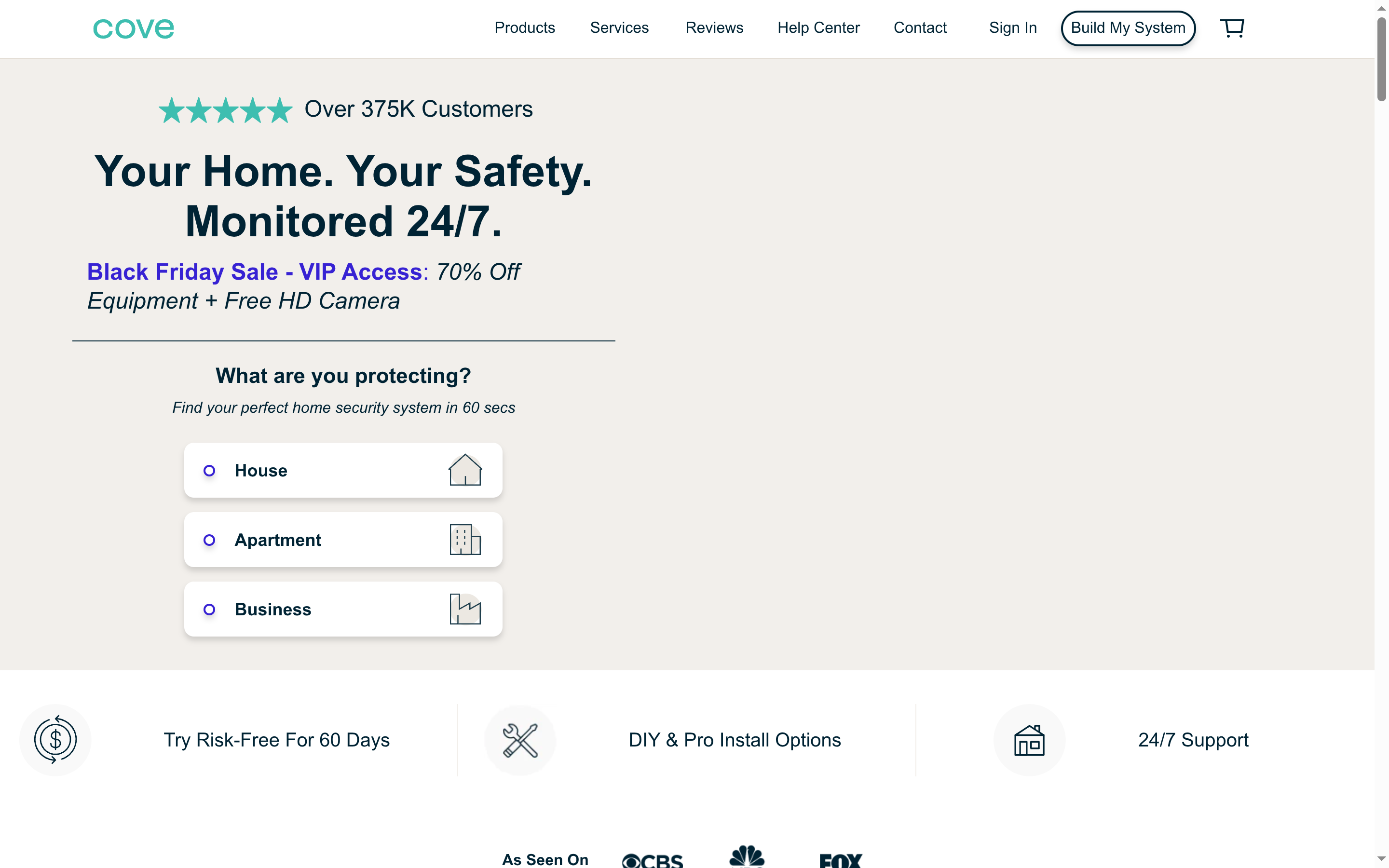This screenshot has width=1389, height=868.
Task: Click the scrollbar down arrow
Action: (x=1381, y=859)
